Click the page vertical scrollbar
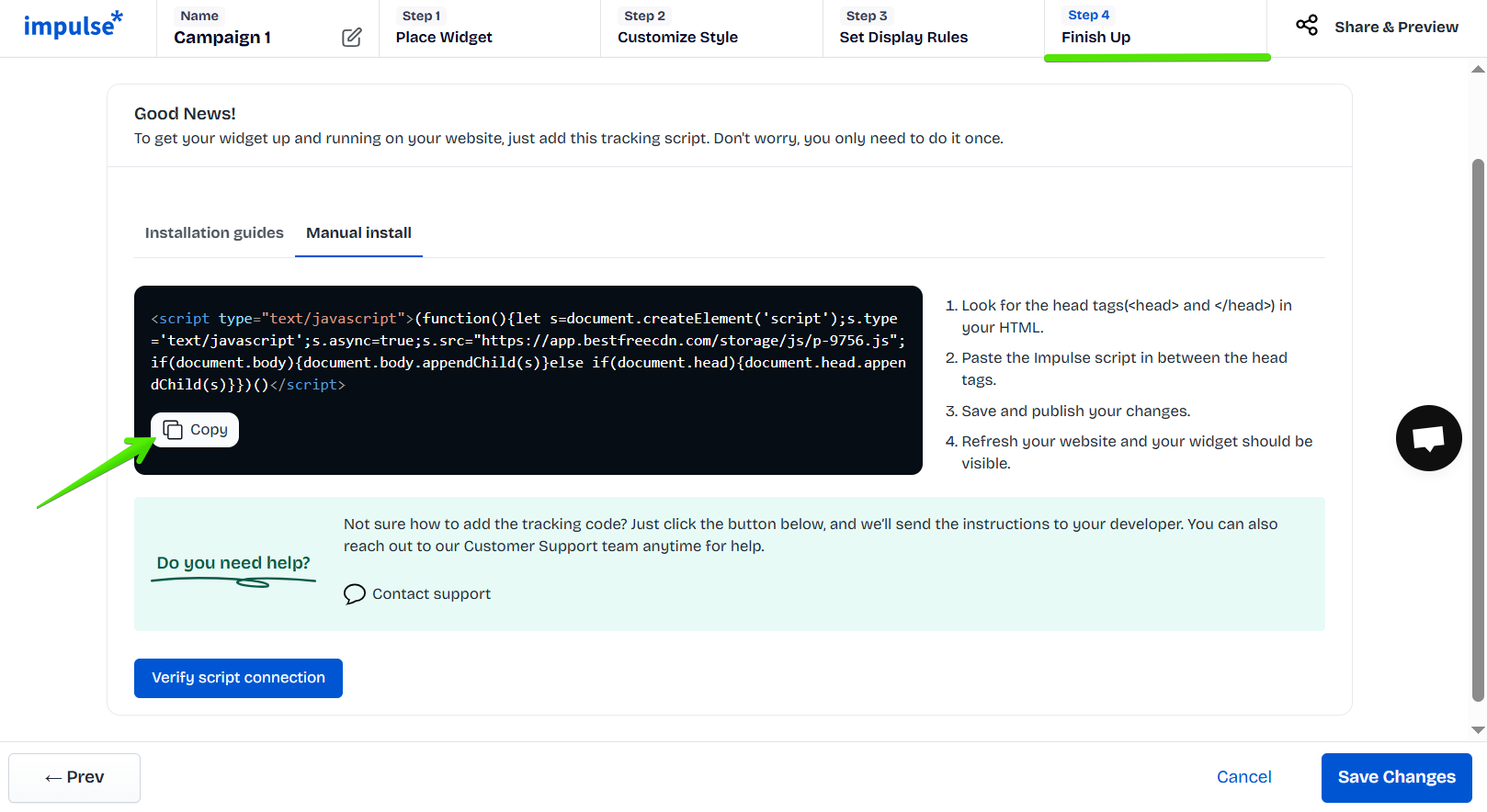 (1478, 429)
